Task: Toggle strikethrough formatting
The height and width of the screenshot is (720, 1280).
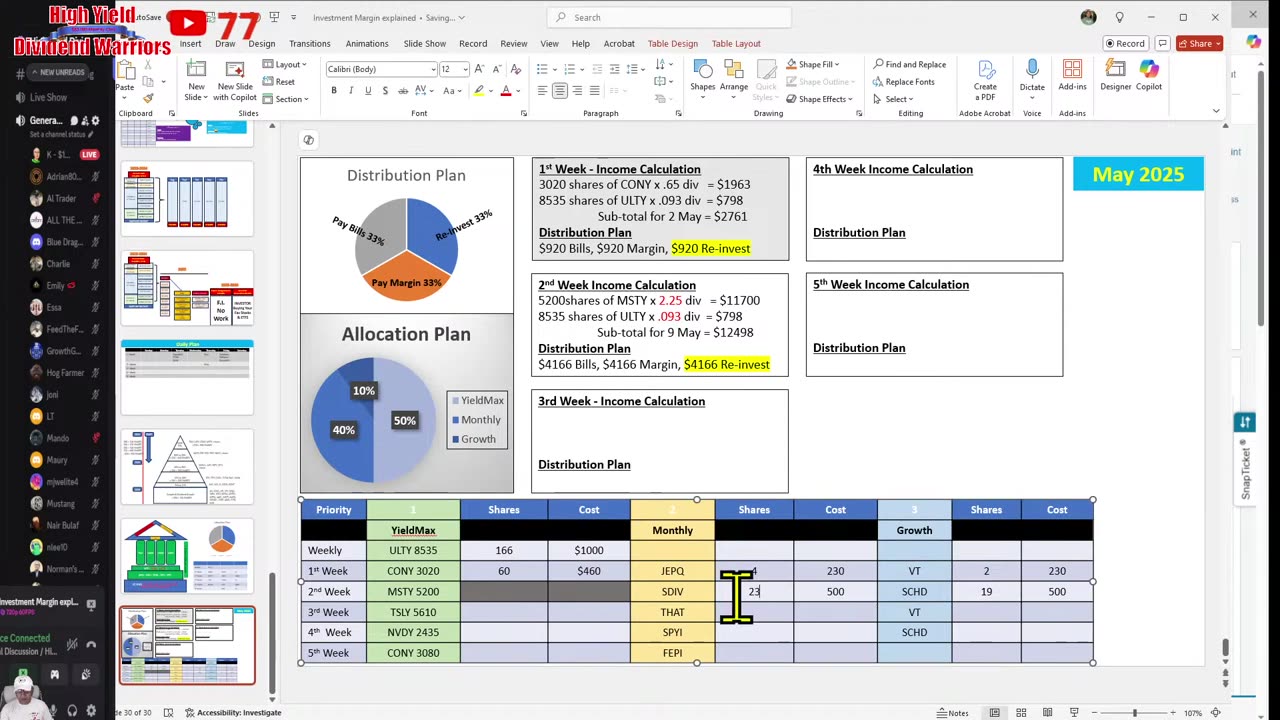Action: tap(402, 91)
